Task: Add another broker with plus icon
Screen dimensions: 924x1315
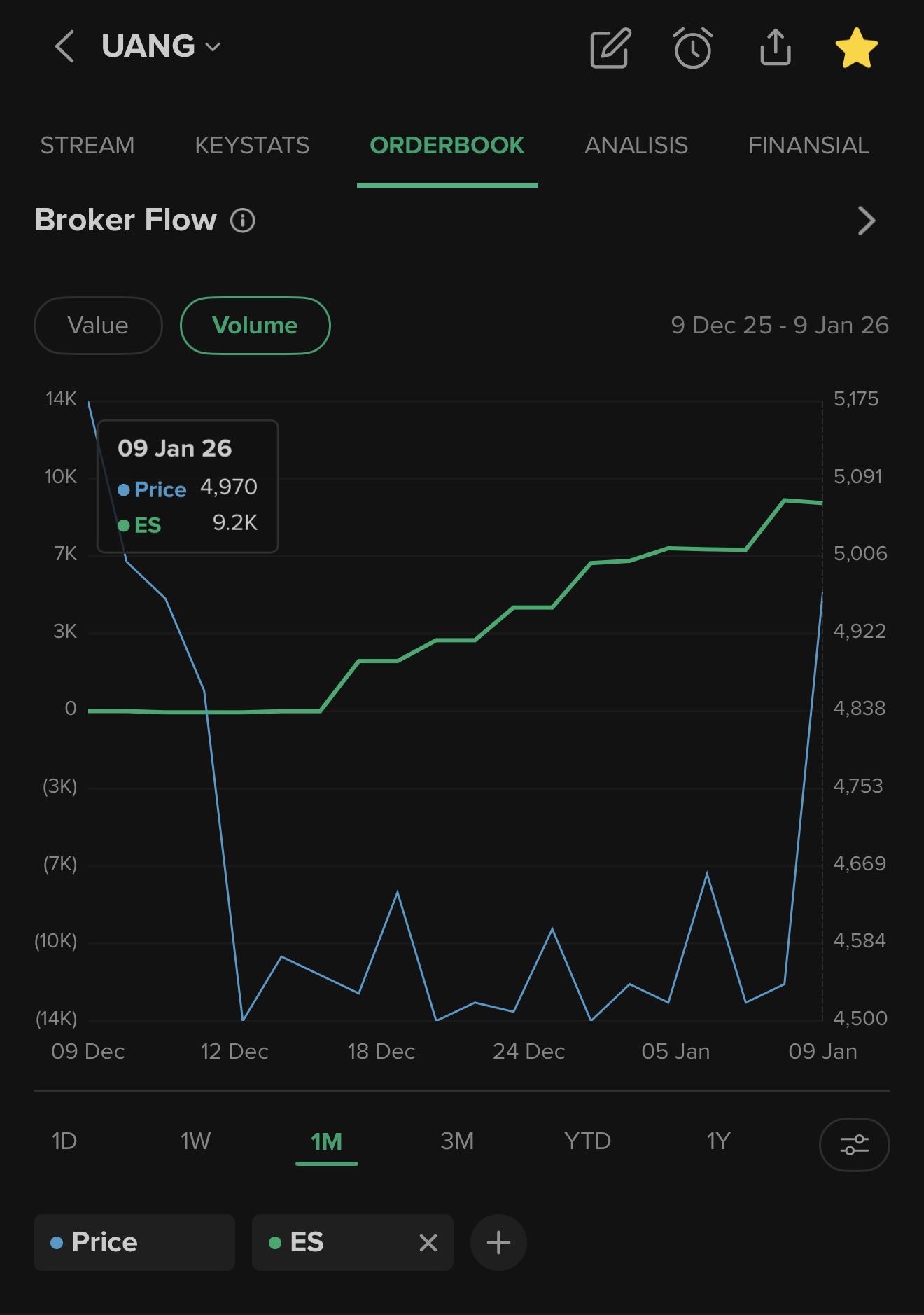Action: click(498, 1243)
